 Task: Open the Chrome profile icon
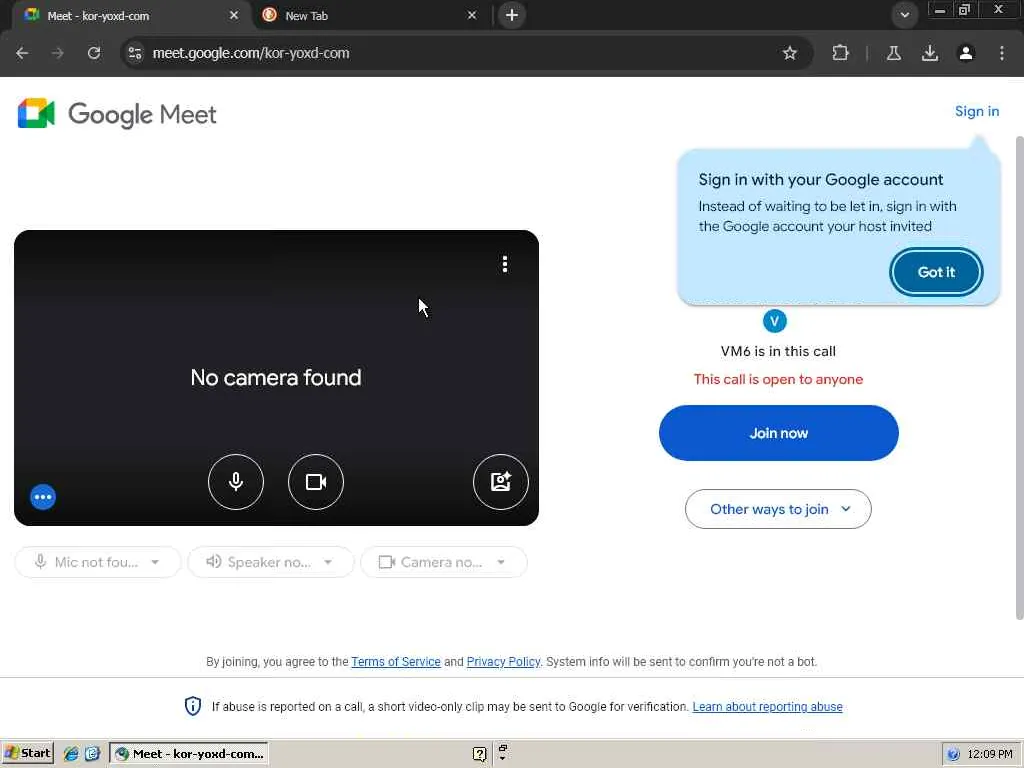click(x=966, y=53)
